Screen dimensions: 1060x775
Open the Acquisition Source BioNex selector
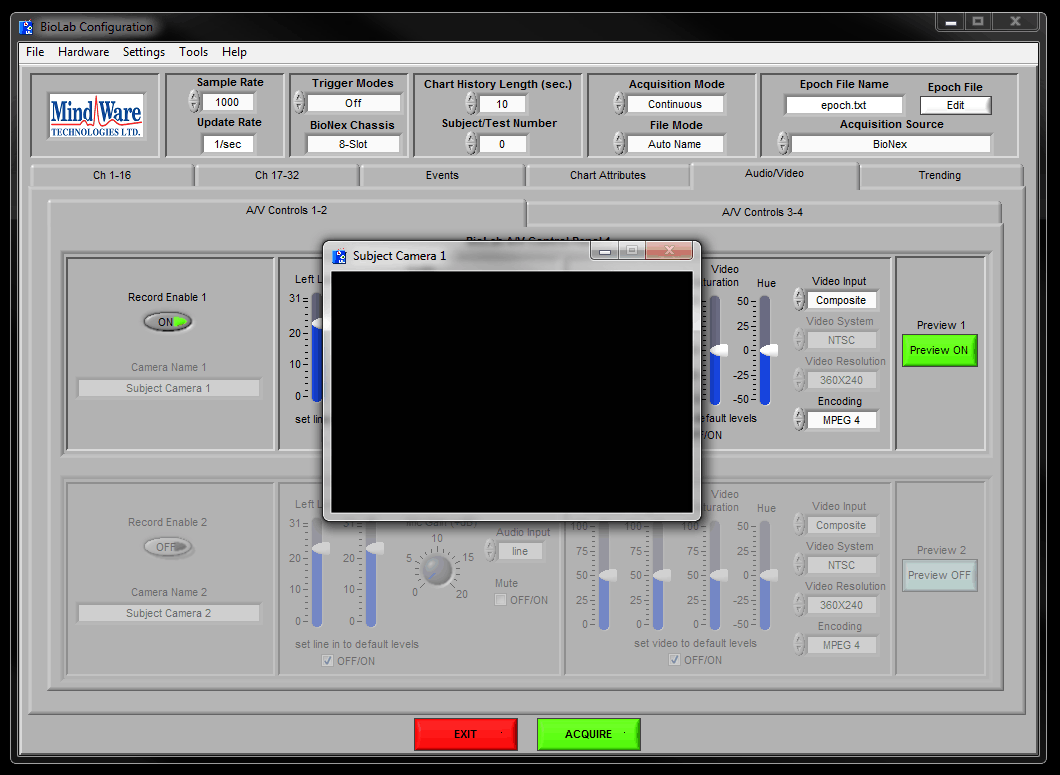point(890,144)
